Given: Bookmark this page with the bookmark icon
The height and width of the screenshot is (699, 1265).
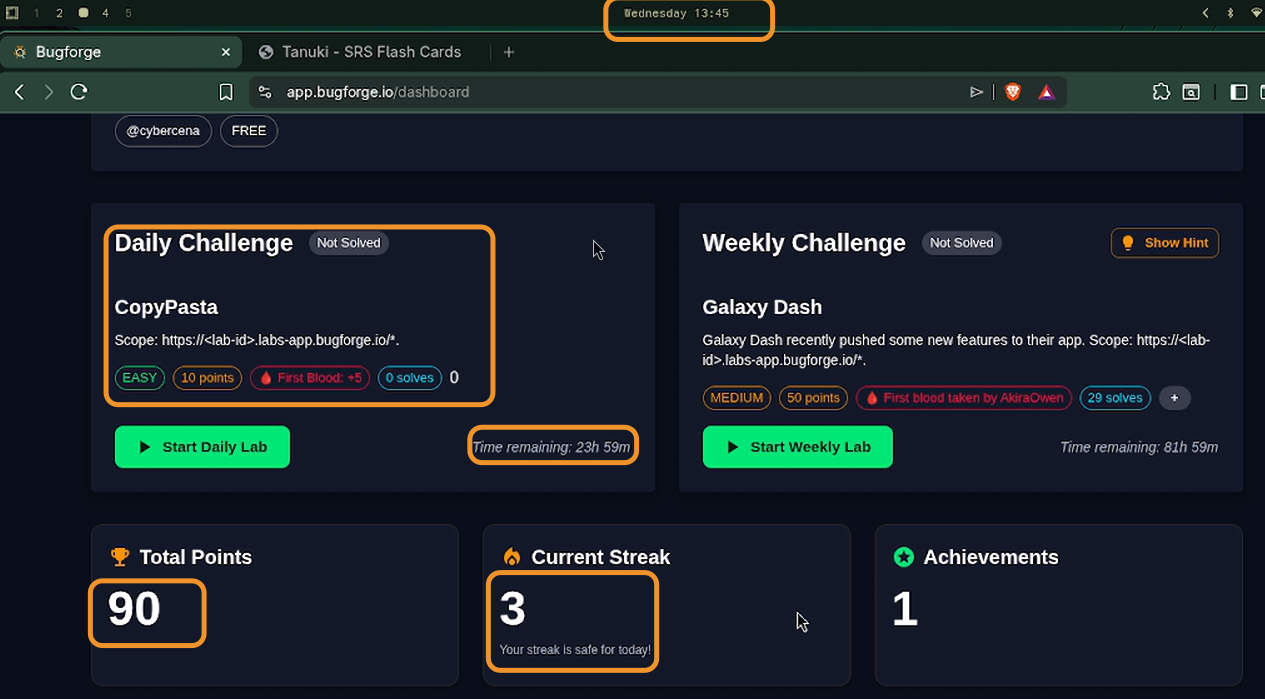Looking at the screenshot, I should point(226,92).
